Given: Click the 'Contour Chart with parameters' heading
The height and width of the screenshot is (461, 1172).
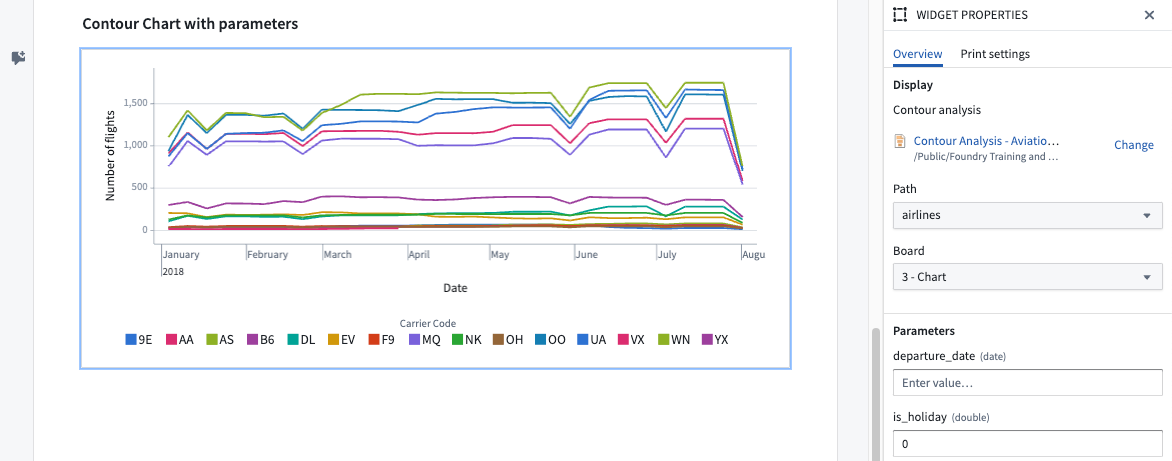Looking at the screenshot, I should [190, 24].
